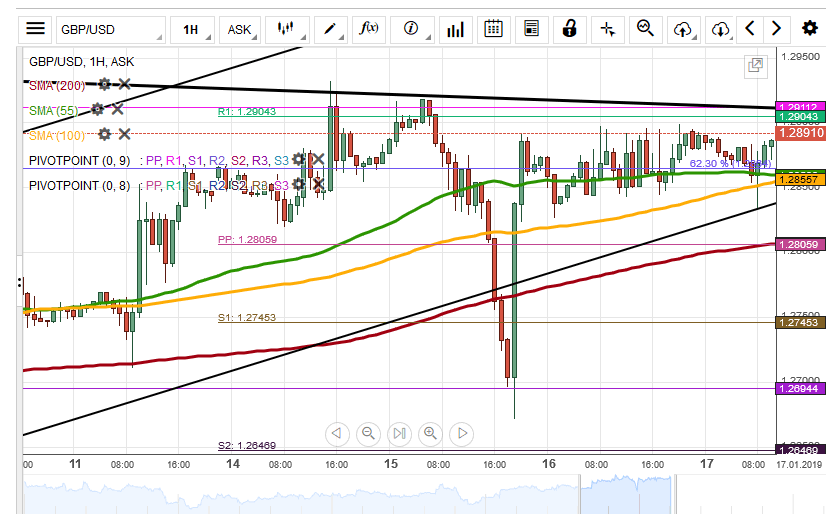This screenshot has width=834, height=521.
Task: Jump to latest bar on chart
Action: tap(461, 433)
